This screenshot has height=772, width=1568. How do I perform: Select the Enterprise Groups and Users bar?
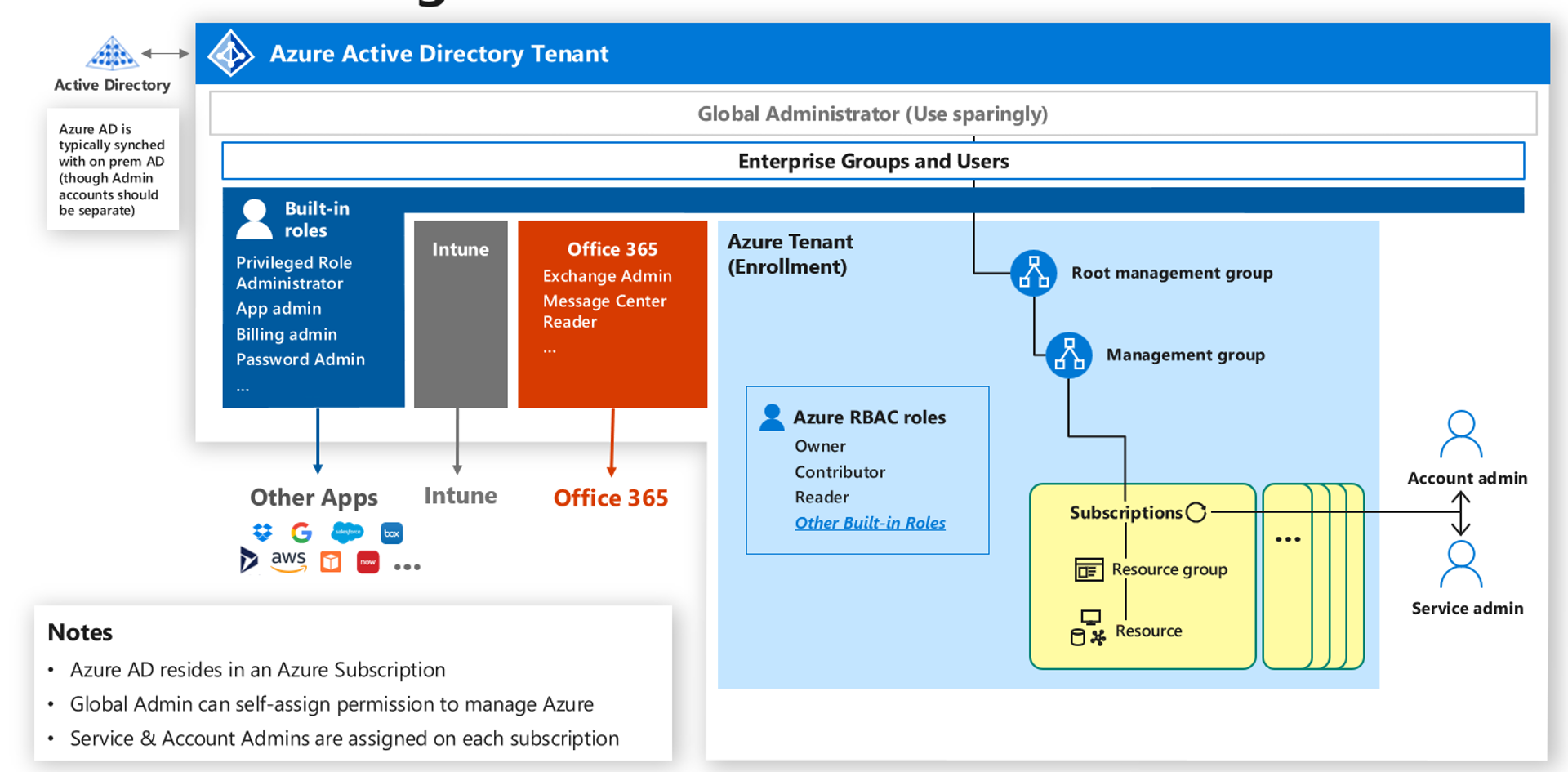click(873, 161)
